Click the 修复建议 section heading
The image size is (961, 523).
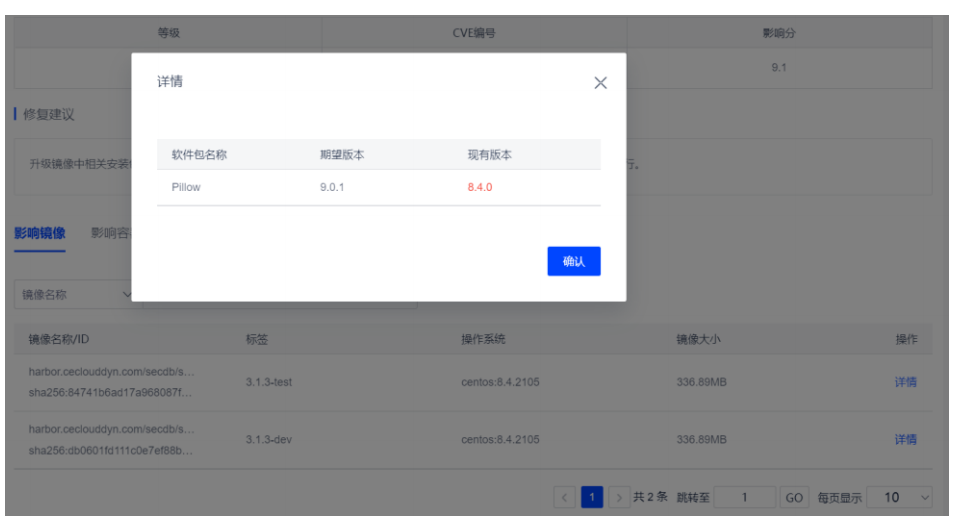[48, 115]
